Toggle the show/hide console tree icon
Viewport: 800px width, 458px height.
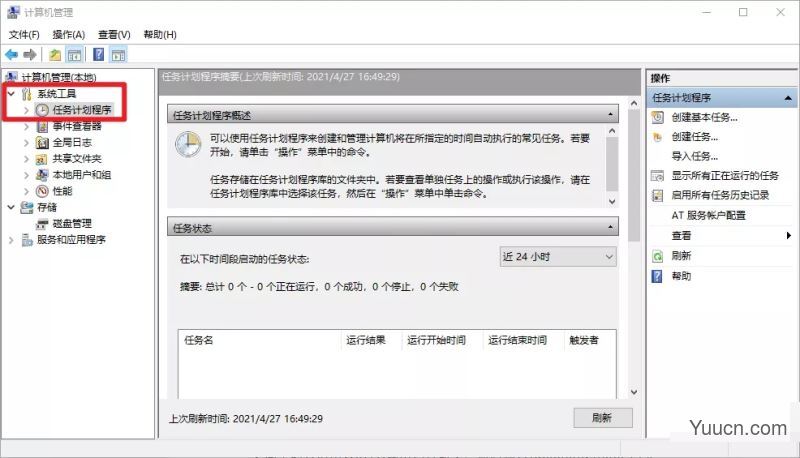74,55
